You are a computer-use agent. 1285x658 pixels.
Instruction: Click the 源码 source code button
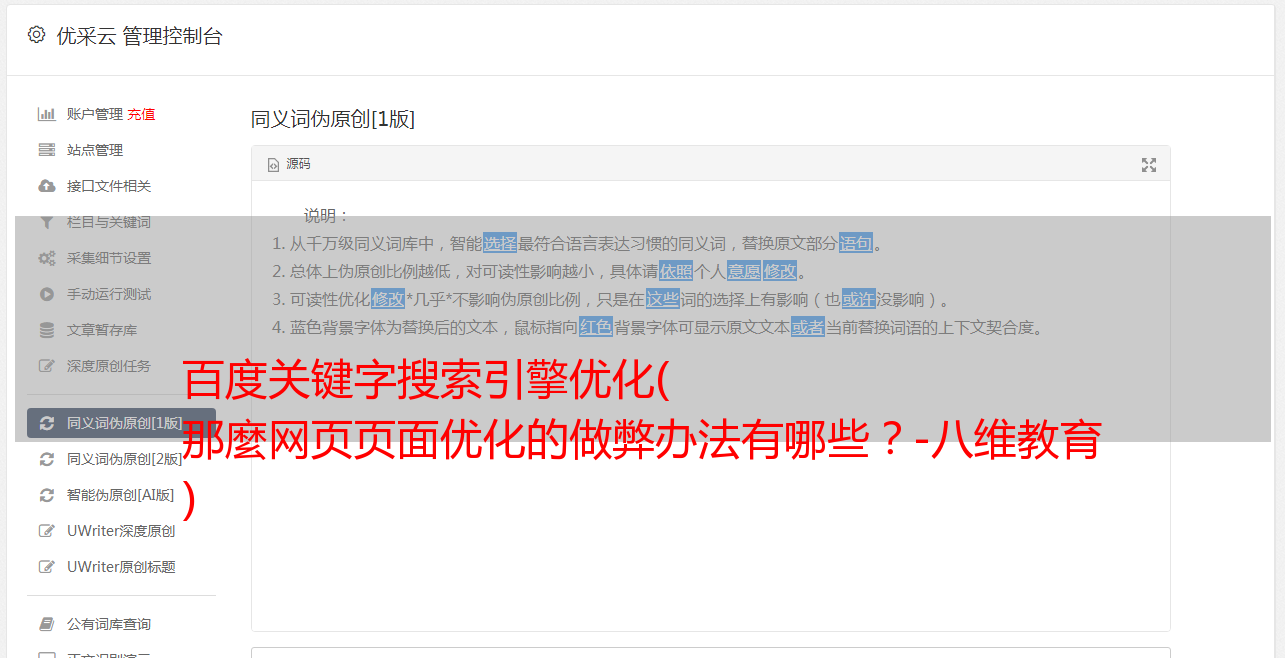point(289,164)
